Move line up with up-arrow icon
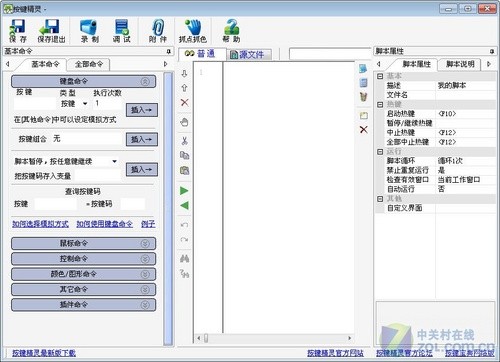500x362 pixels. pyautogui.click(x=184, y=88)
